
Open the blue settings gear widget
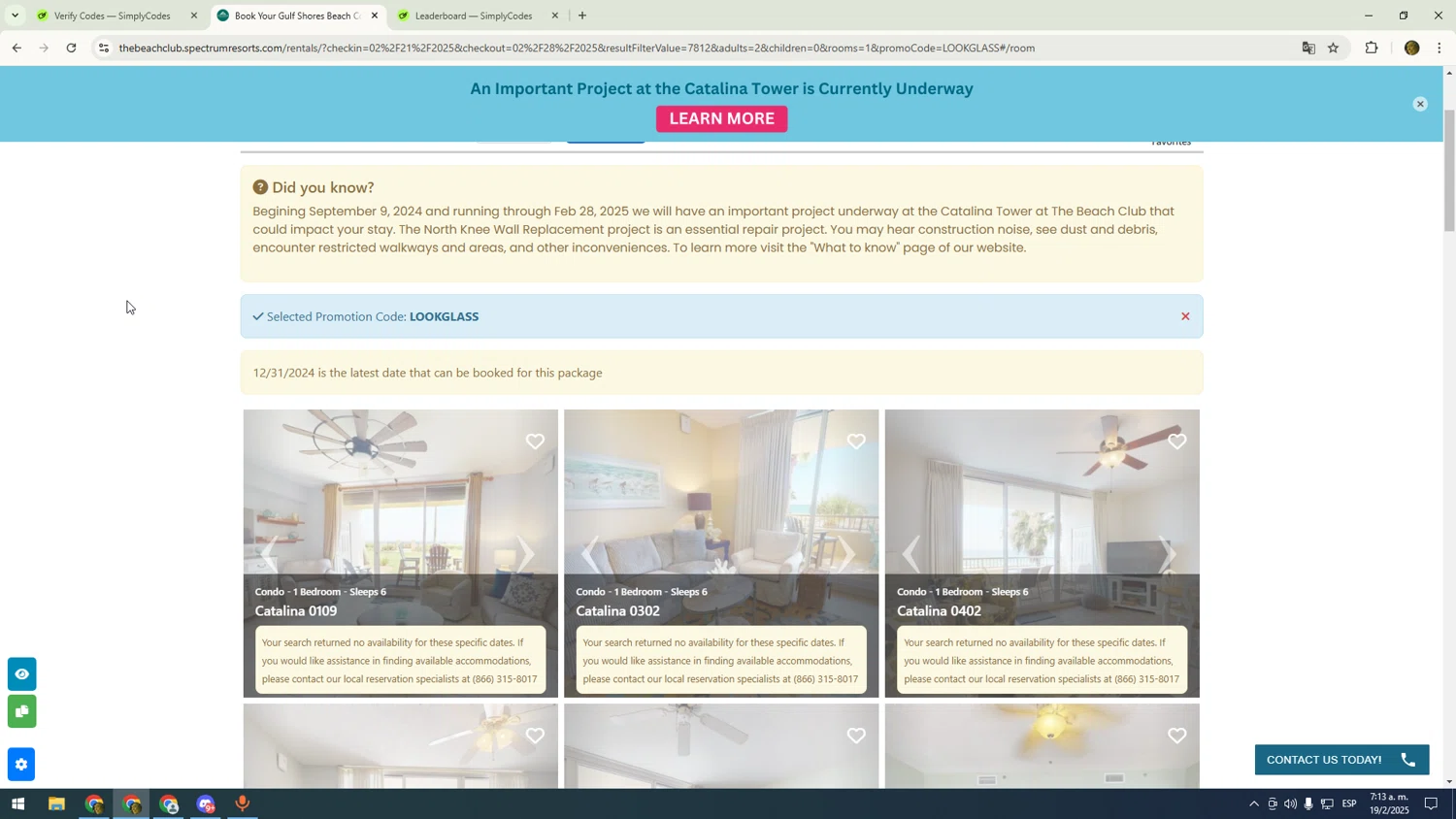point(21,765)
